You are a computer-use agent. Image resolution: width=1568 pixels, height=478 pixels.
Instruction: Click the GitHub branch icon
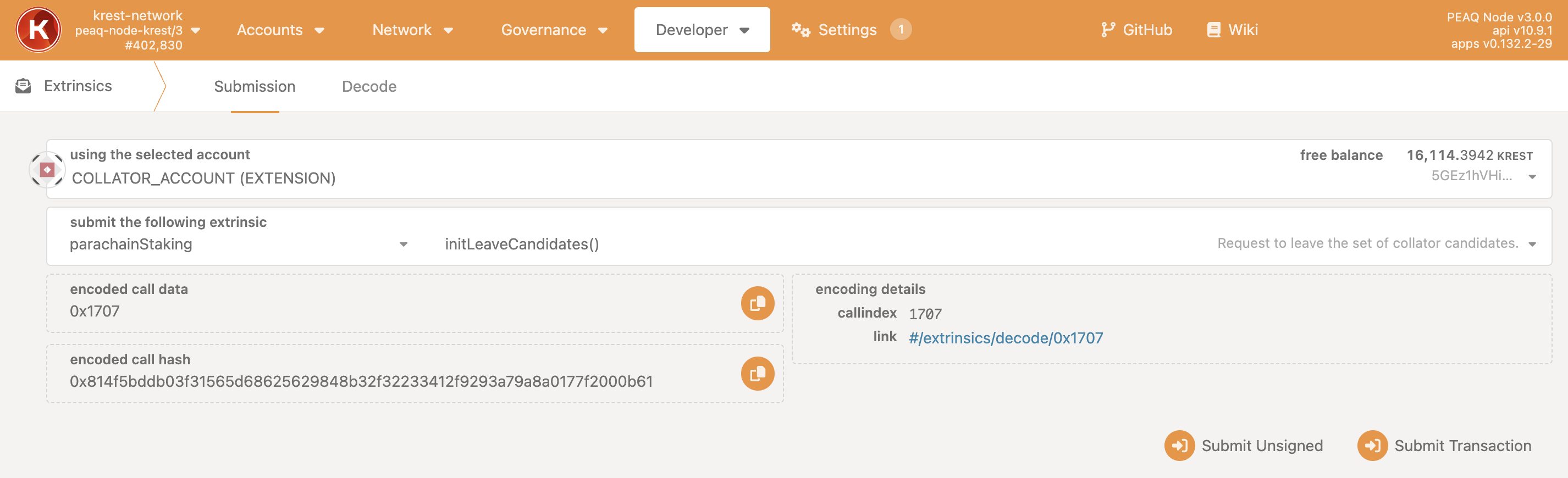click(x=1108, y=30)
